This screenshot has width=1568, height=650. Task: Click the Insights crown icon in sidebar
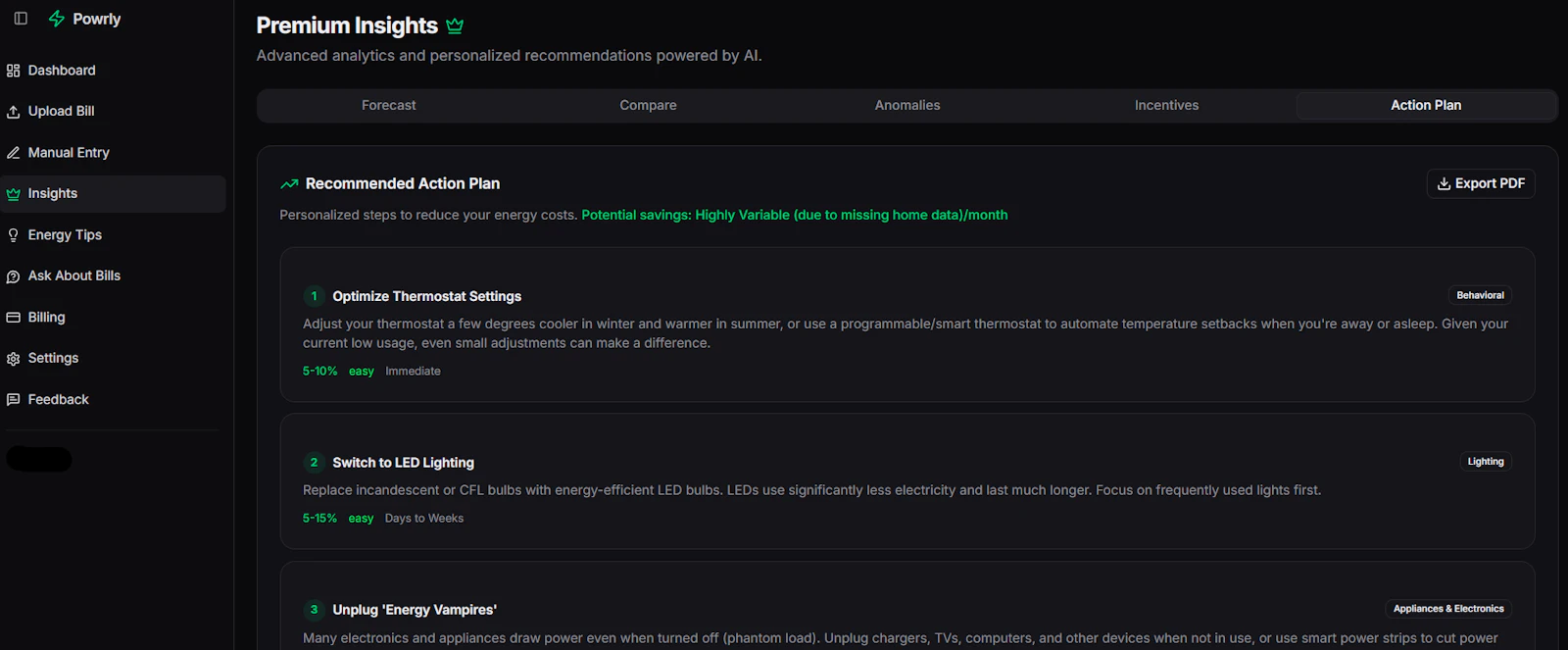[x=13, y=194]
